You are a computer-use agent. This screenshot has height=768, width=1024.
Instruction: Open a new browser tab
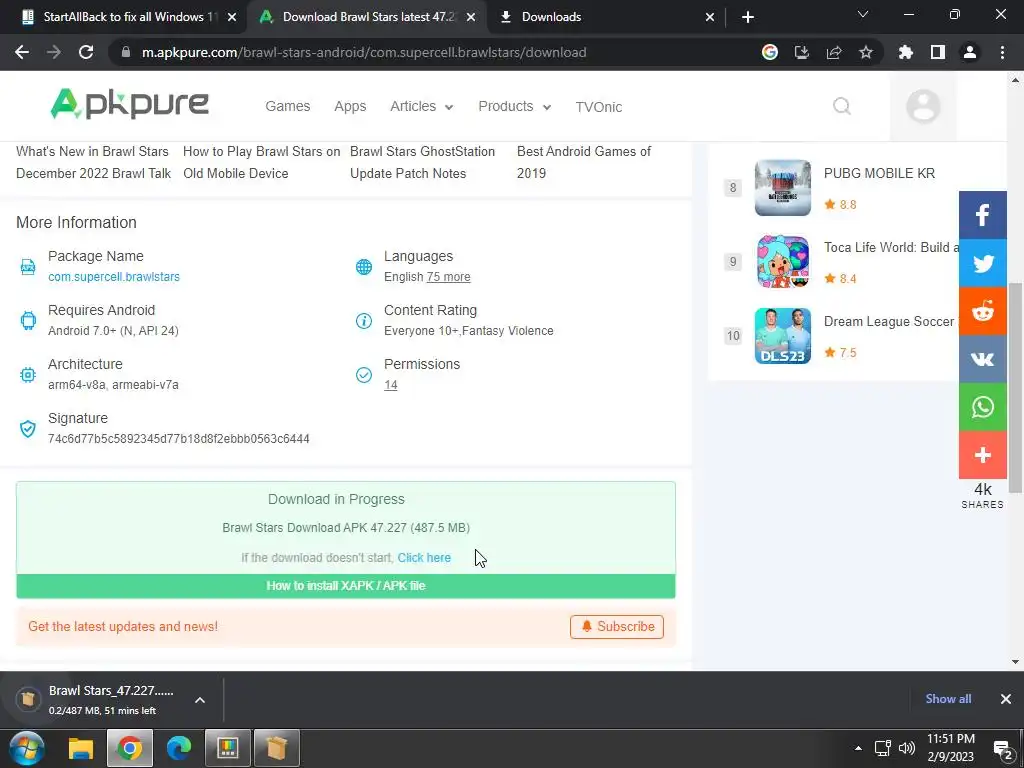pos(748,18)
